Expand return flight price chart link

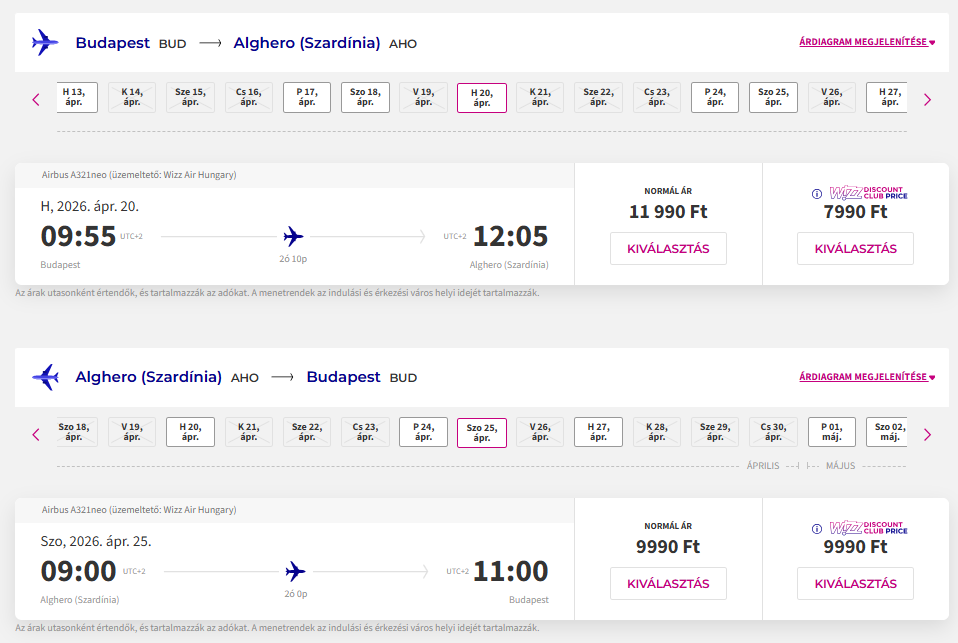click(866, 377)
